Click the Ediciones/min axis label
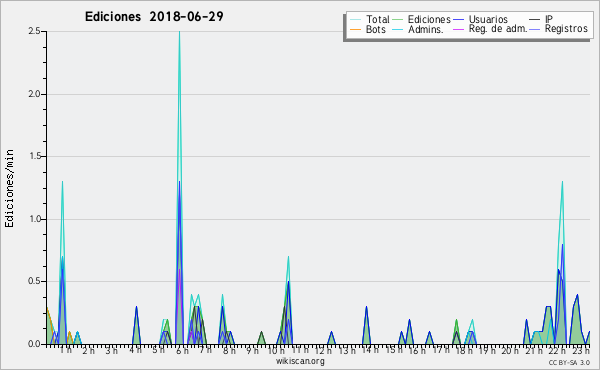Screen dimensions: 600x370 [9, 188]
